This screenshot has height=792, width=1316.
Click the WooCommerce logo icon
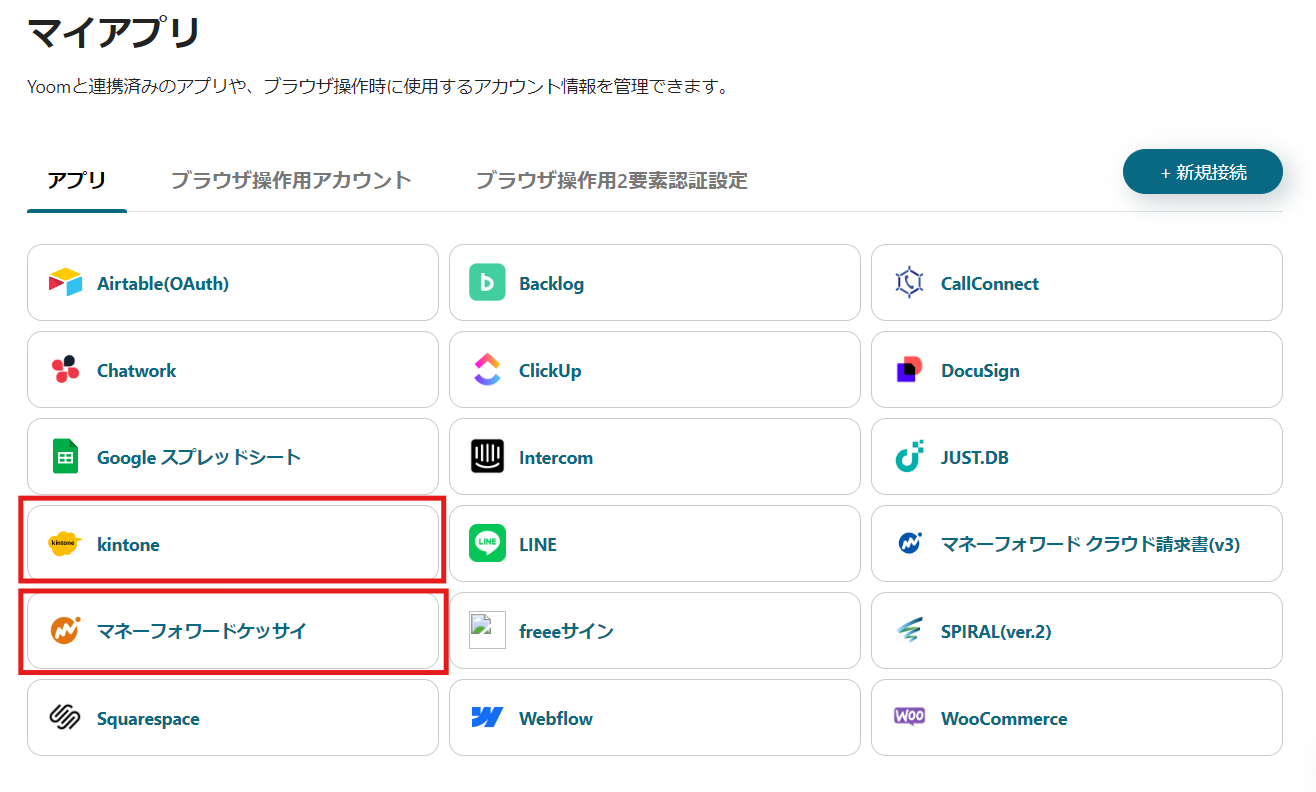[908, 717]
